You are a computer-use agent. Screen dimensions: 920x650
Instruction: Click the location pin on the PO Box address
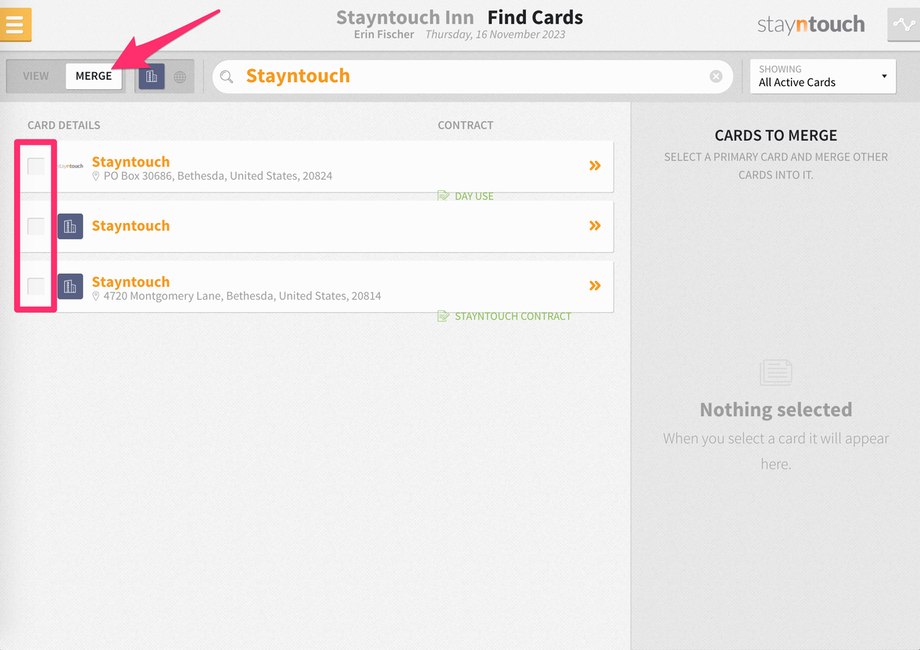click(96, 176)
